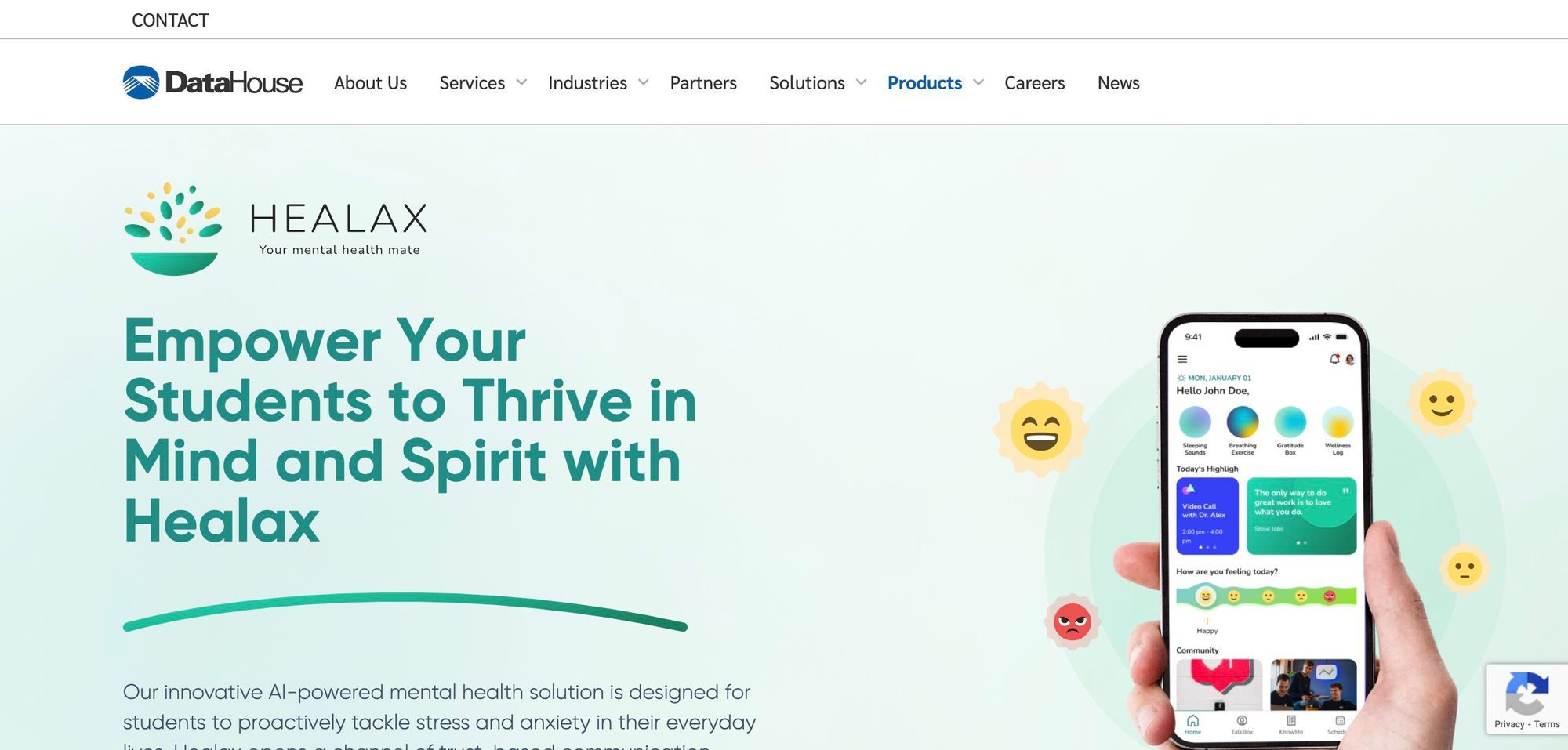Click the angry red face emoji

1072,622
